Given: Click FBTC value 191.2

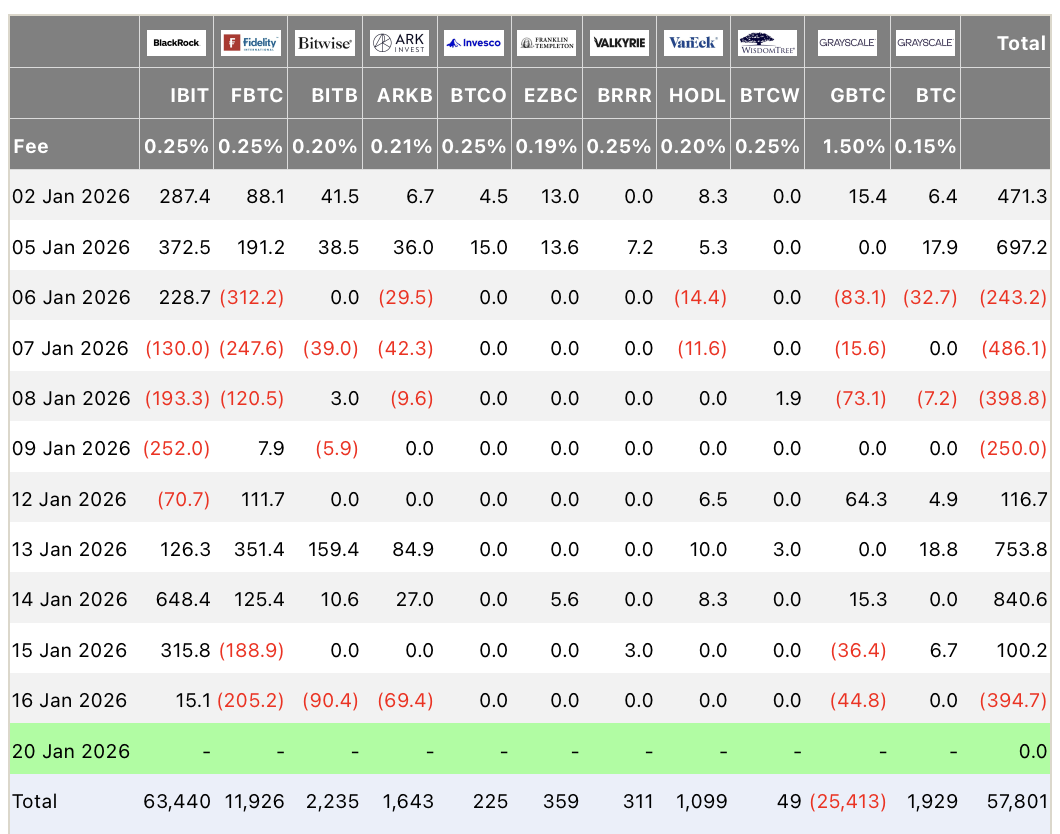Looking at the screenshot, I should pos(260,247).
